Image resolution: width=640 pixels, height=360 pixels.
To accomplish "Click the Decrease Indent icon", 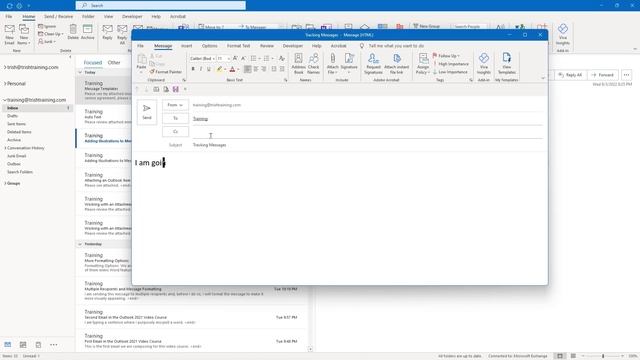I will click(x=274, y=69).
